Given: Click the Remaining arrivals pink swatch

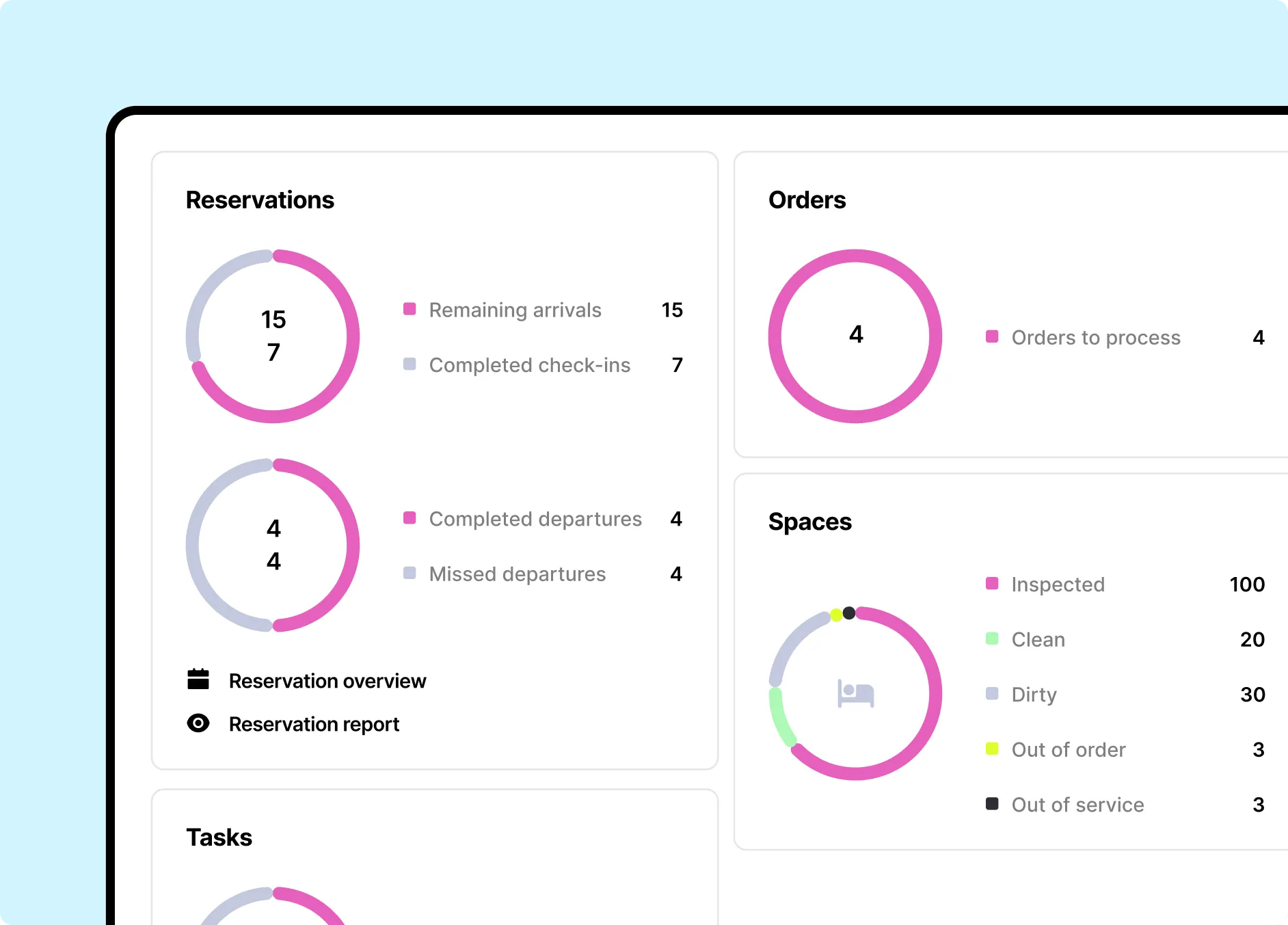Looking at the screenshot, I should 410,309.
